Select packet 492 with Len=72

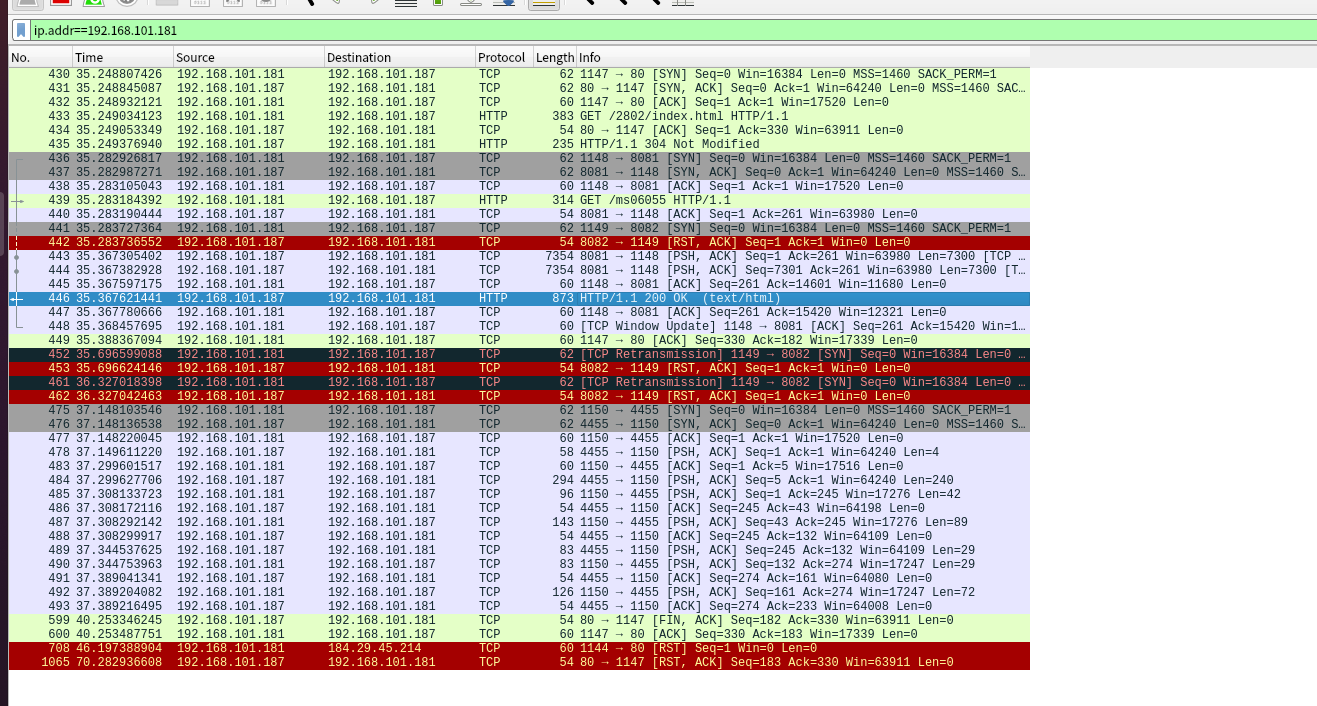(x=519, y=592)
